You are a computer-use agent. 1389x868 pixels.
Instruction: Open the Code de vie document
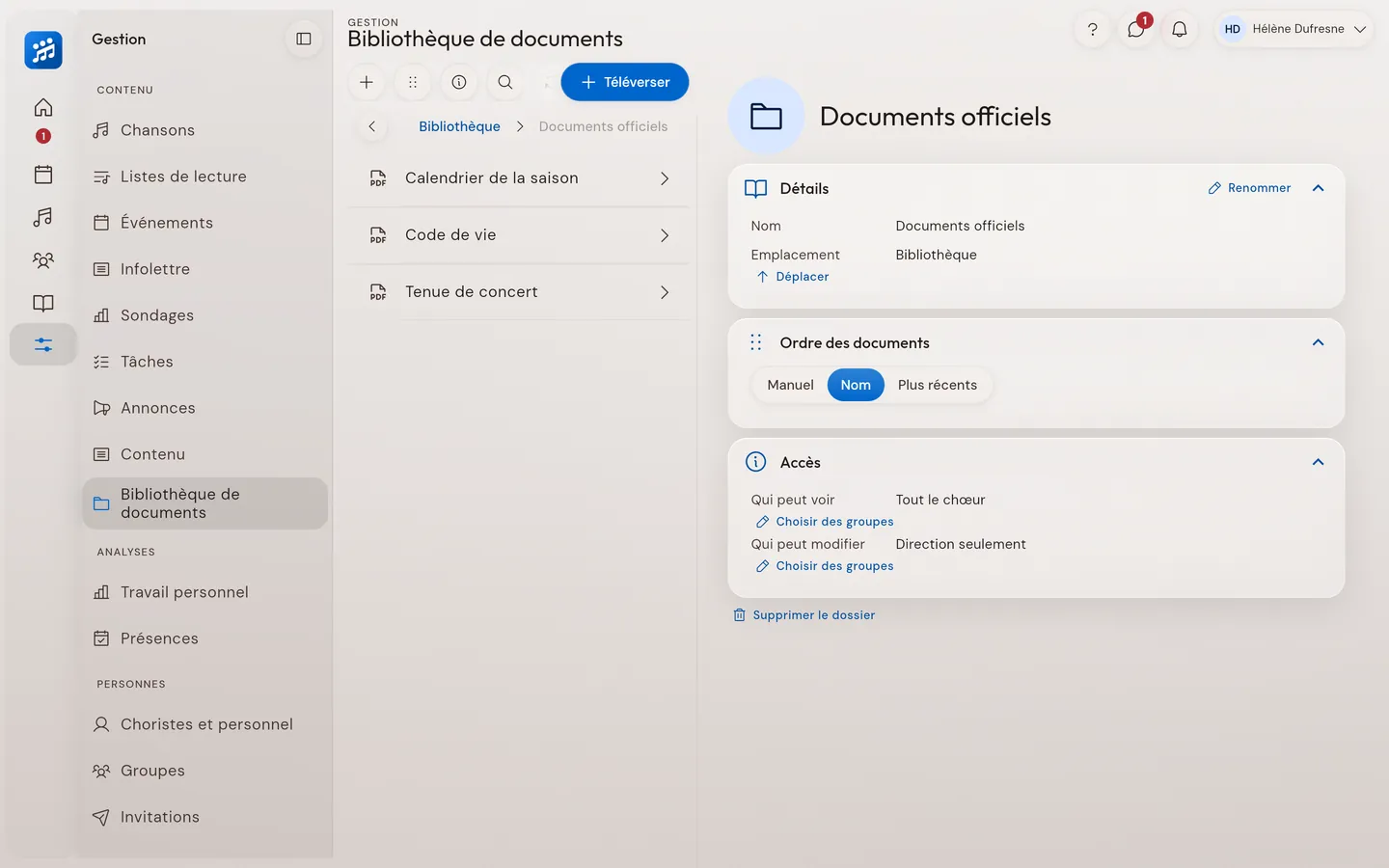coord(519,235)
